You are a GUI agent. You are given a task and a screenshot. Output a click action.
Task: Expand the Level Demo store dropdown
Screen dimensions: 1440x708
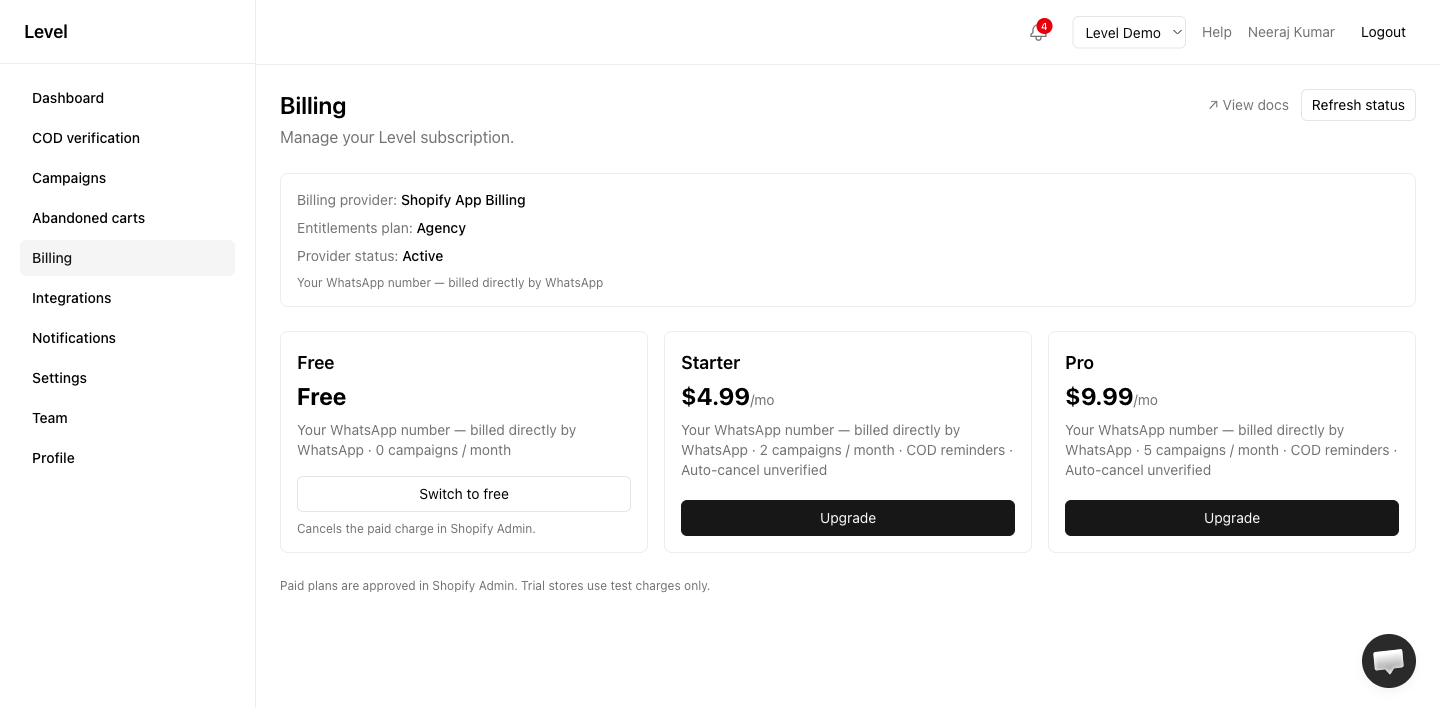click(1129, 32)
